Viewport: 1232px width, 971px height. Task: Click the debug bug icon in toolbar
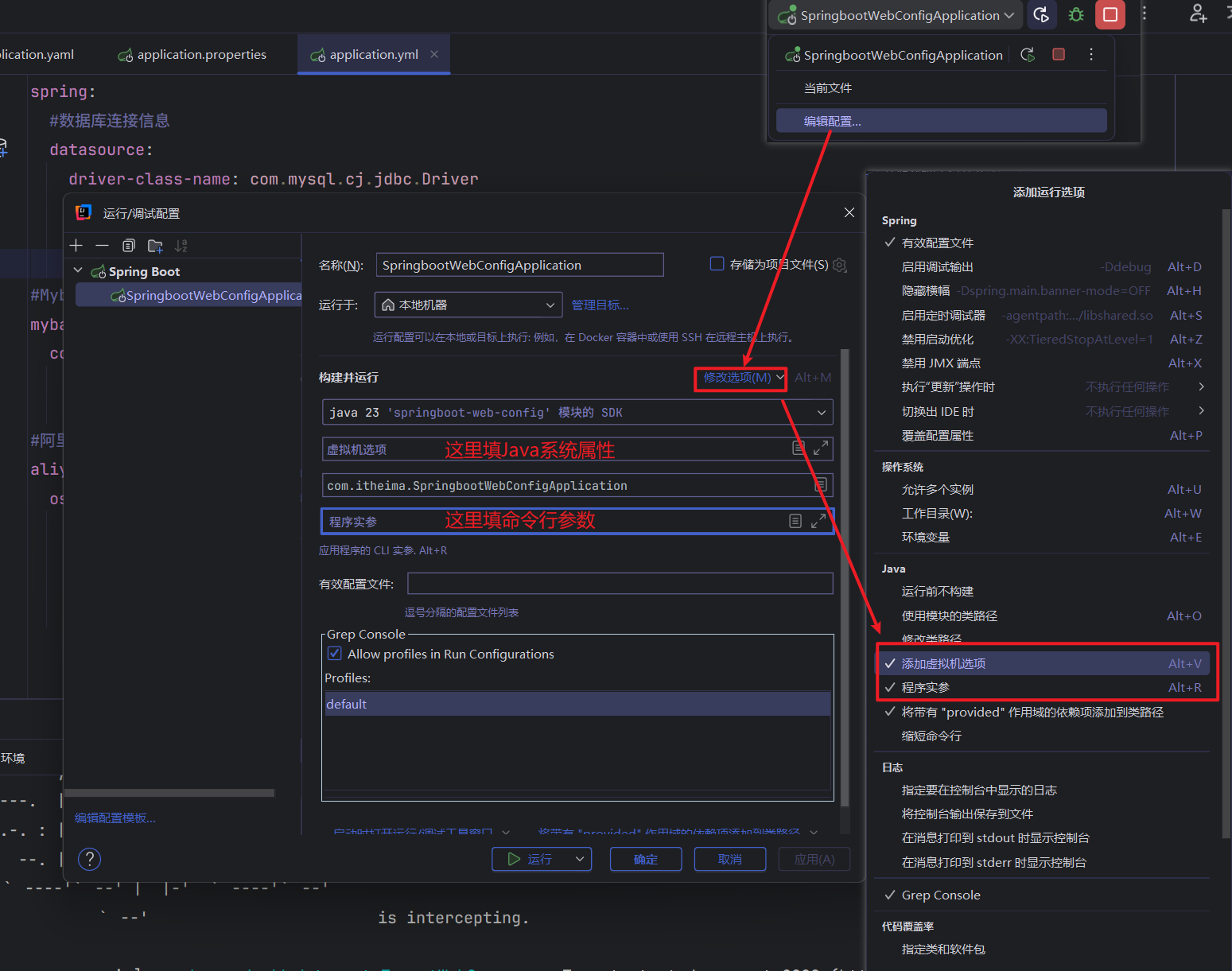[1076, 15]
